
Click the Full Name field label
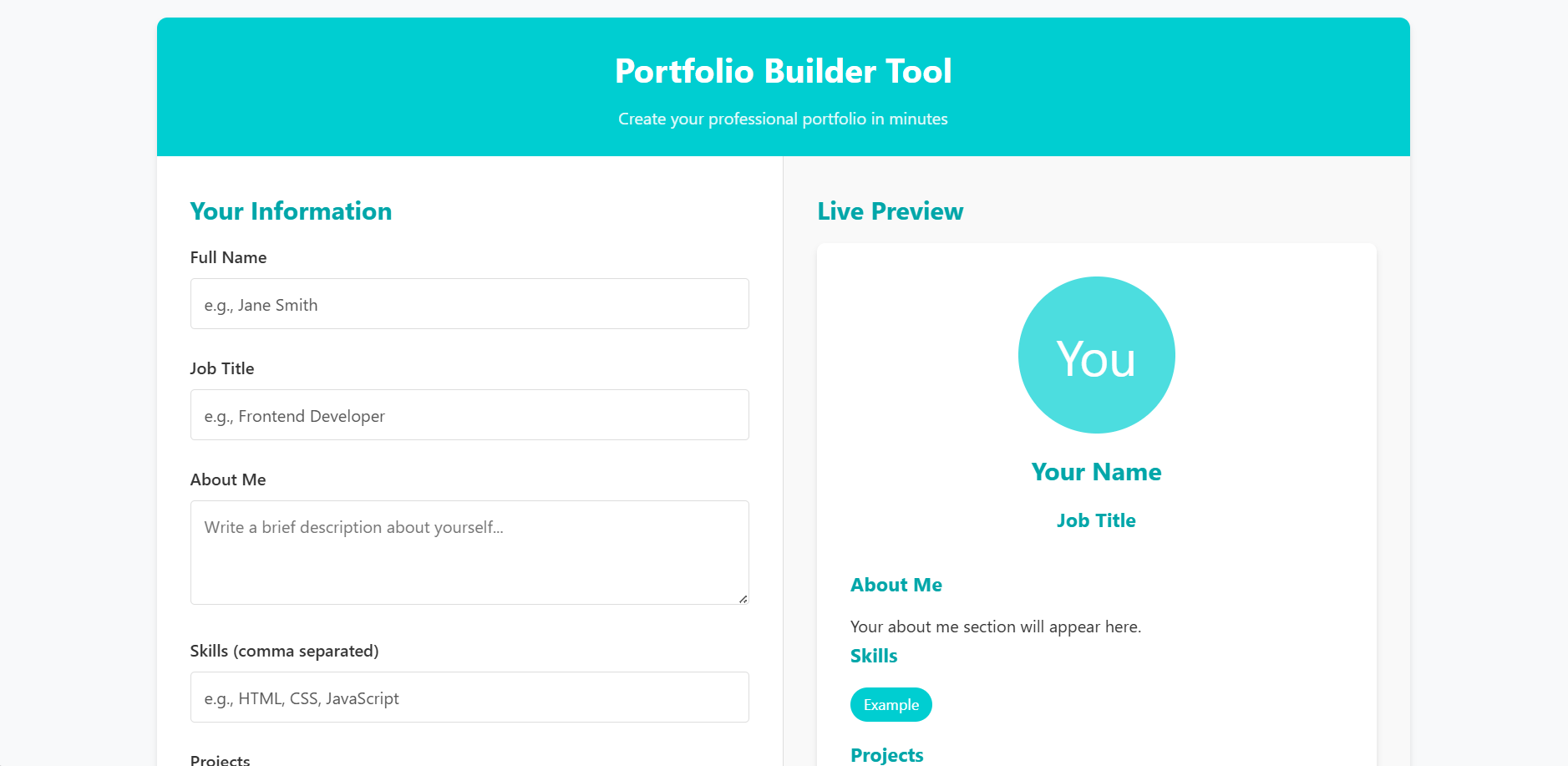[228, 257]
